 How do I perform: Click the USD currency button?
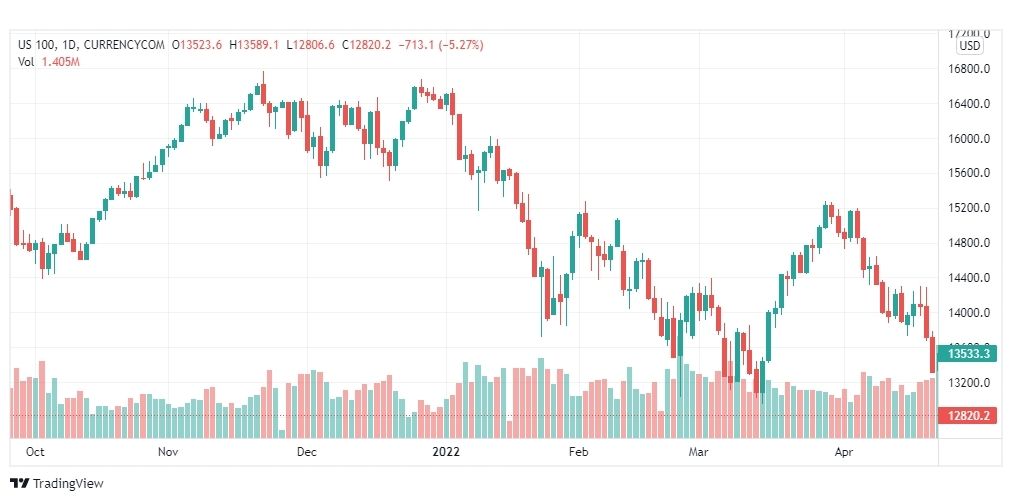[x=969, y=46]
